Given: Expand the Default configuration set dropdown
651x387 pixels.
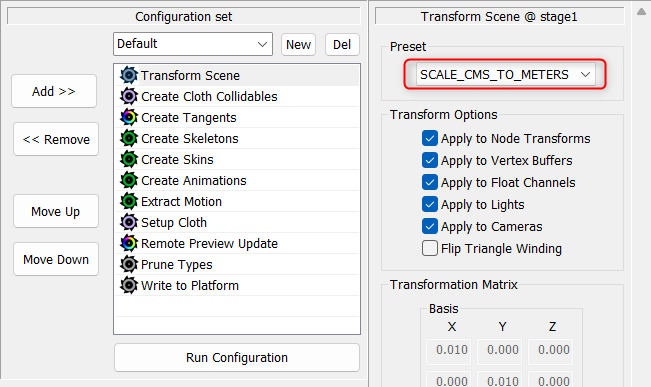Looking at the screenshot, I should (x=193, y=44).
